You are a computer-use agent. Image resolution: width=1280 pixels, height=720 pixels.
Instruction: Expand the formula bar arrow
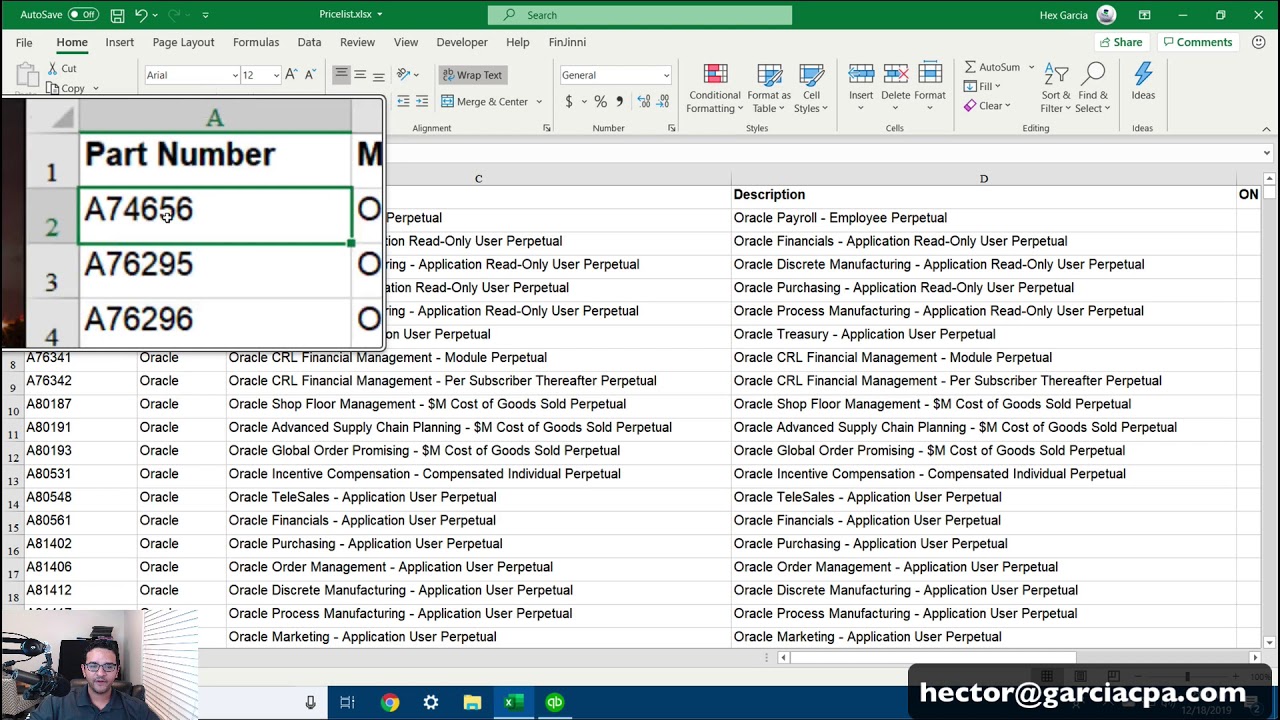1267,153
